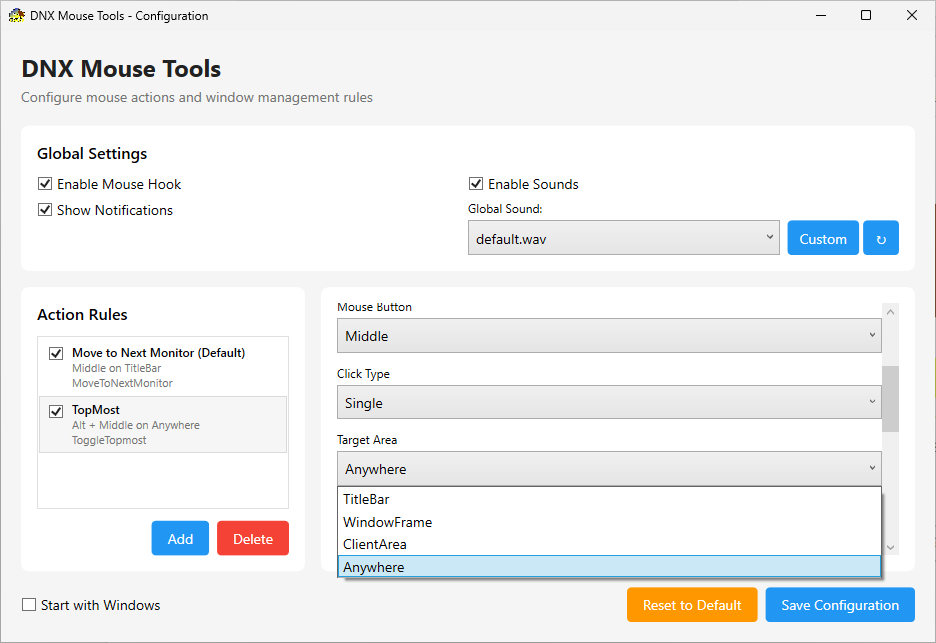Click the refresh sounds icon button

(x=881, y=238)
